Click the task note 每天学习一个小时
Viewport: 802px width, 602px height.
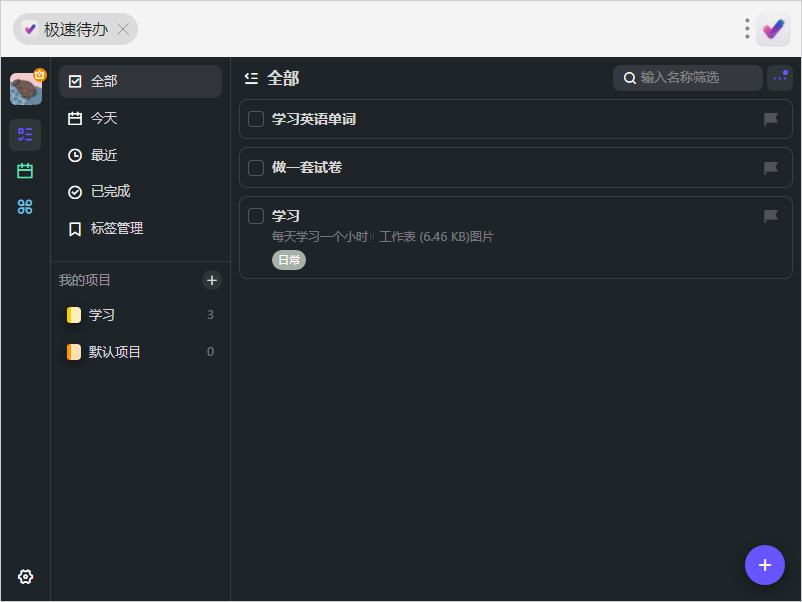[320, 237]
